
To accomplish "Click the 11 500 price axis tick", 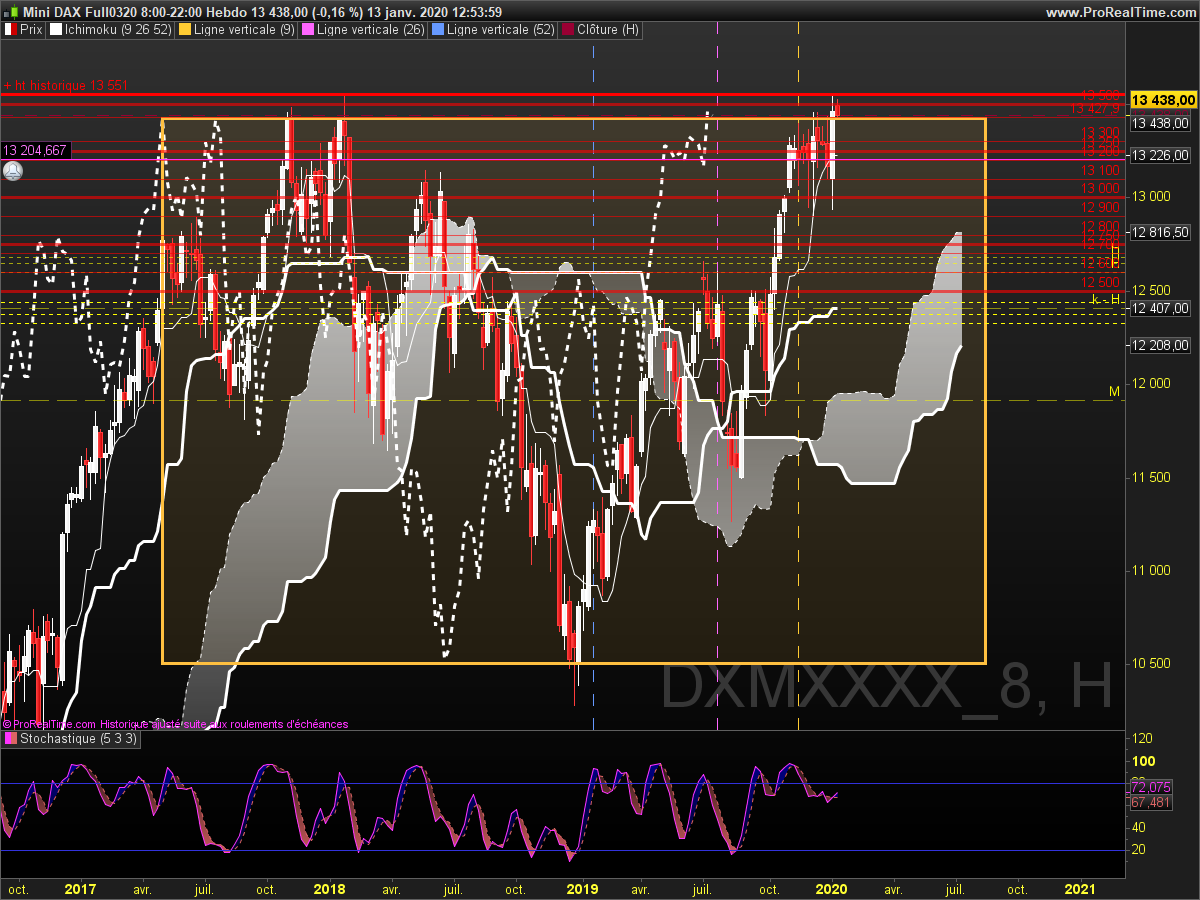I will [1151, 477].
